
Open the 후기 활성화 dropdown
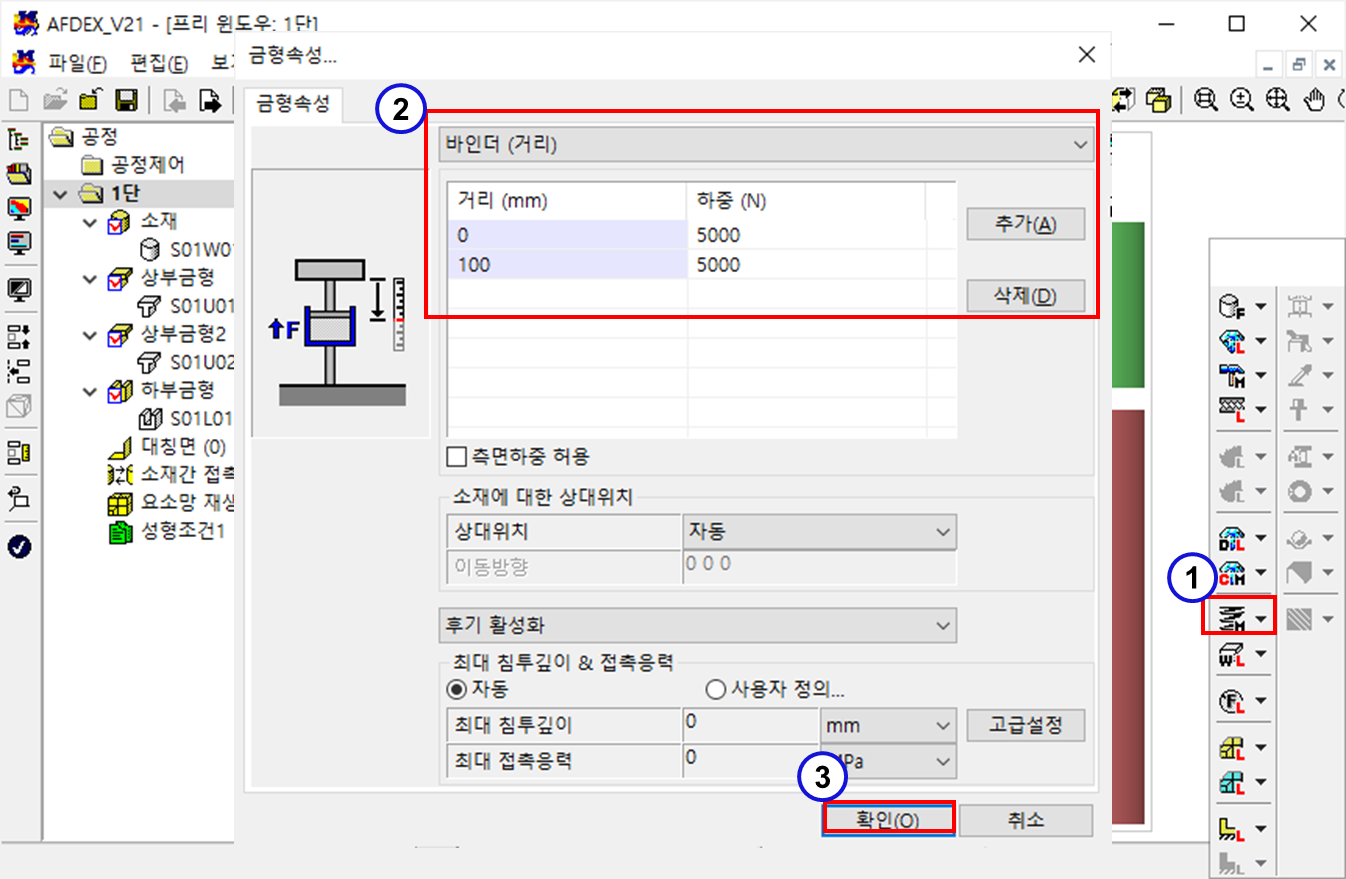pyautogui.click(x=697, y=625)
